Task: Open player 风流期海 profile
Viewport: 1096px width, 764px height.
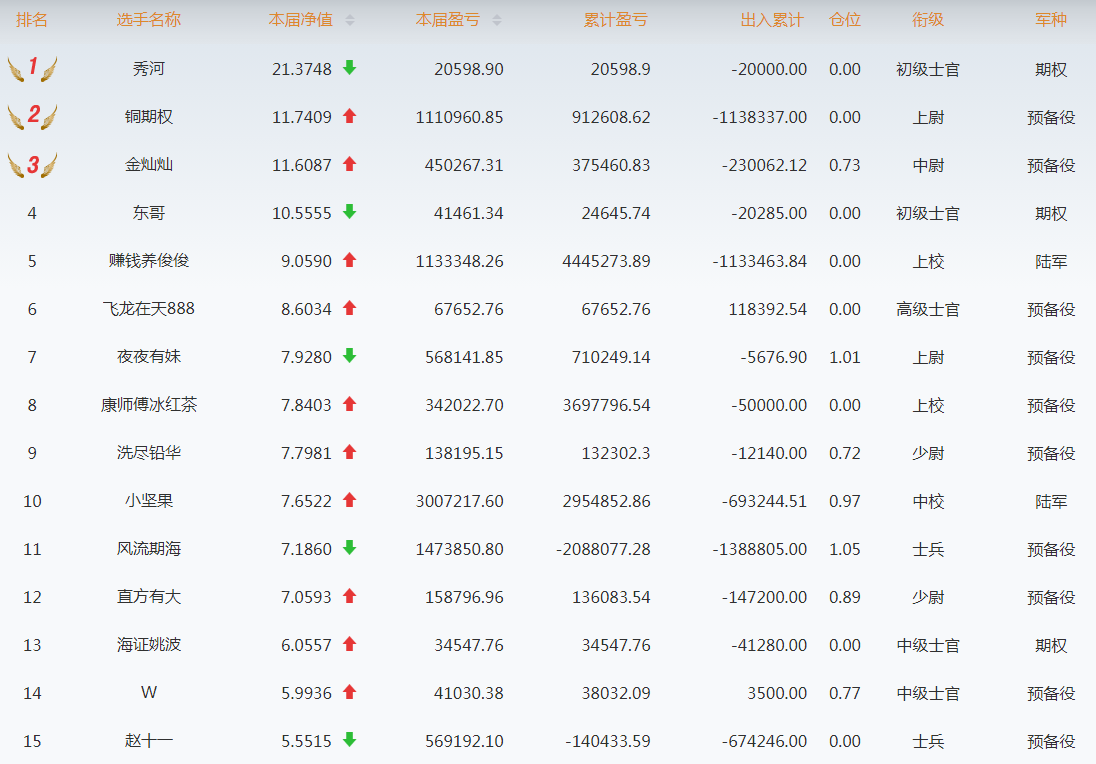Action: [149, 549]
